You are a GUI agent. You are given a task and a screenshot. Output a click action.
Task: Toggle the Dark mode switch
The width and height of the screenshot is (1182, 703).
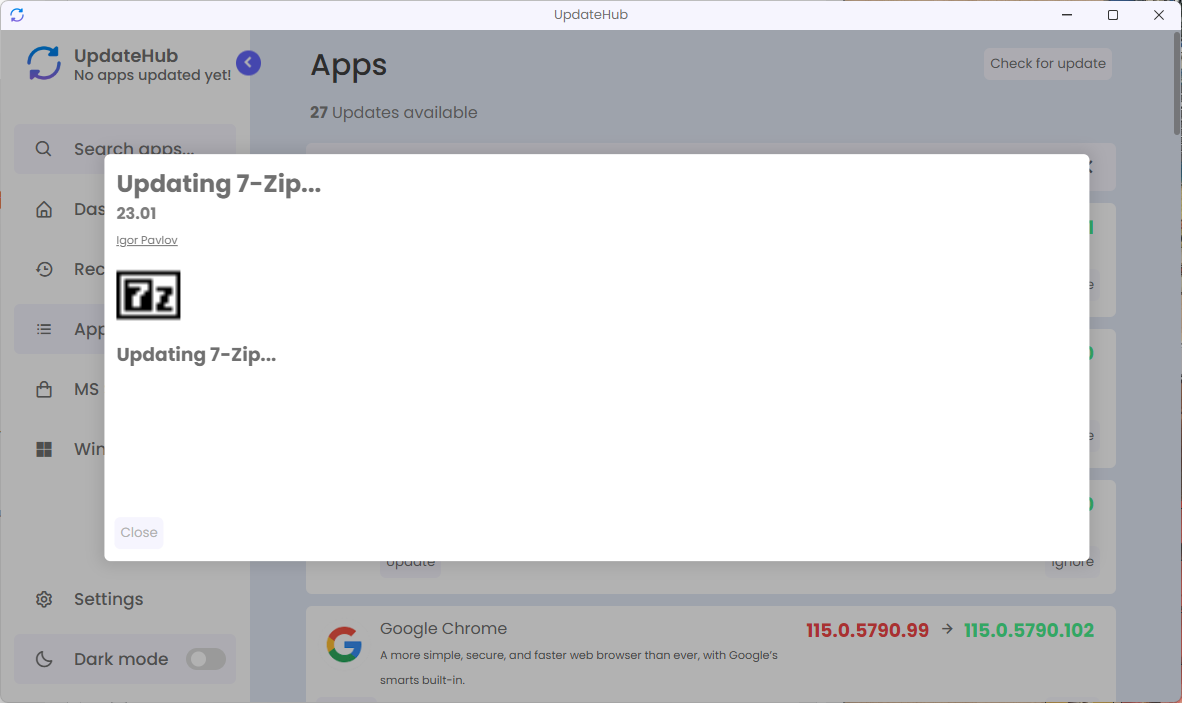tap(205, 659)
